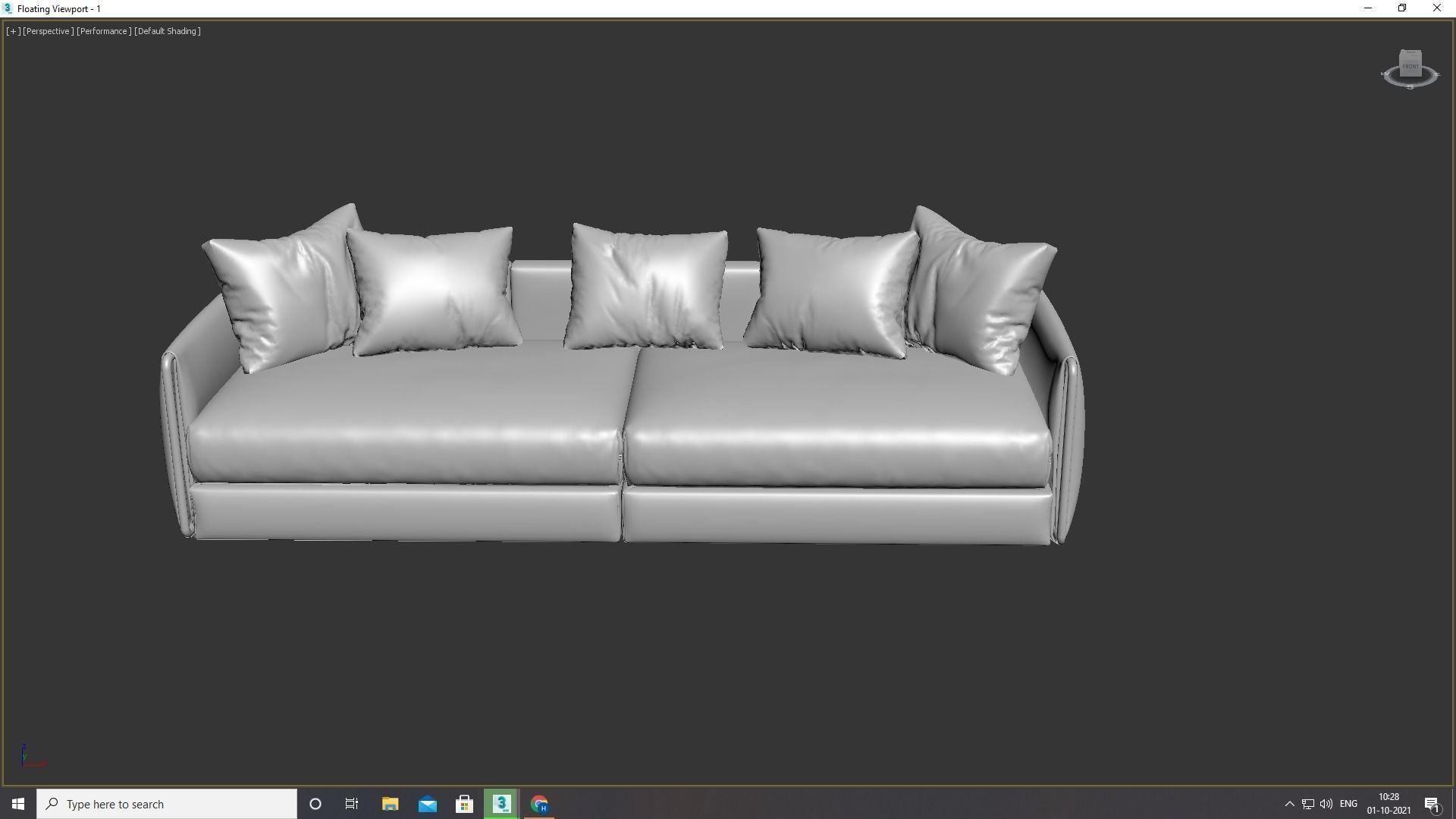Open the Performance viewport setting menu
Viewport: 1456px width, 819px height.
[x=104, y=31]
